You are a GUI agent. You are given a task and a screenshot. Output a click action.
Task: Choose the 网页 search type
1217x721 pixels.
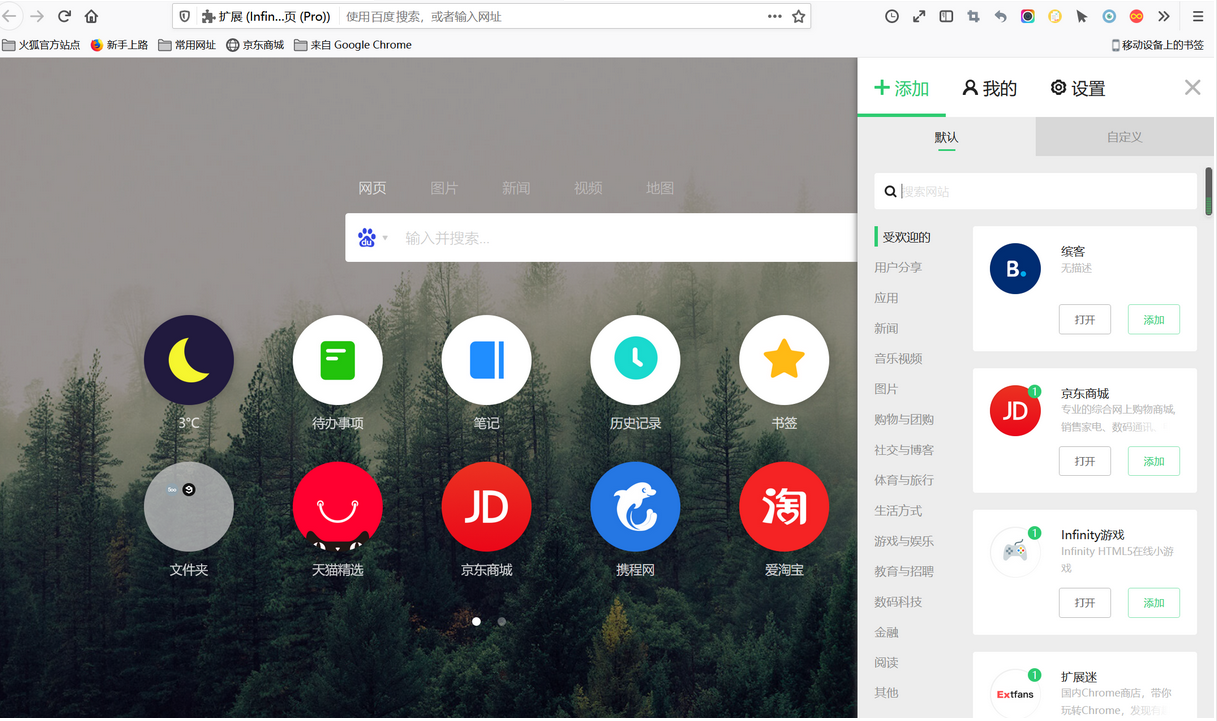(373, 188)
